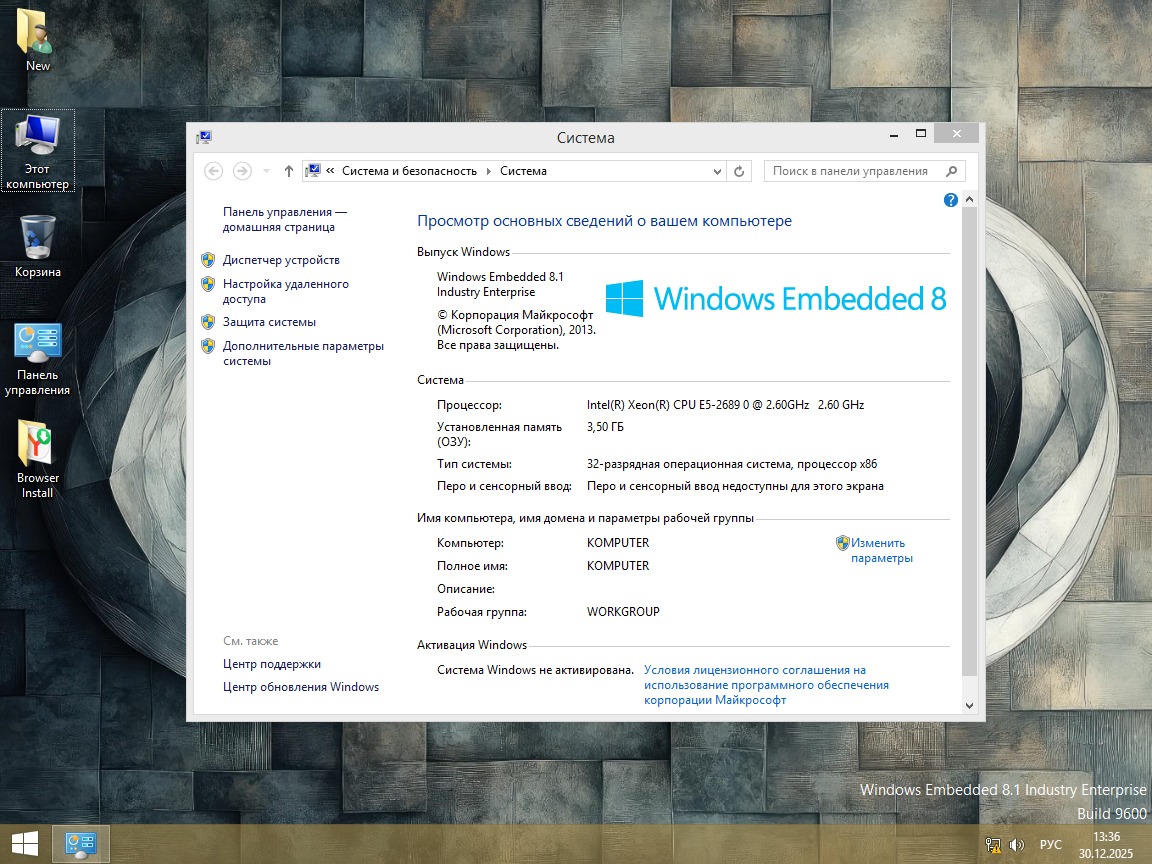
Task: Open the Recycle Bin (Корзина) desktop icon
Action: coord(38,246)
